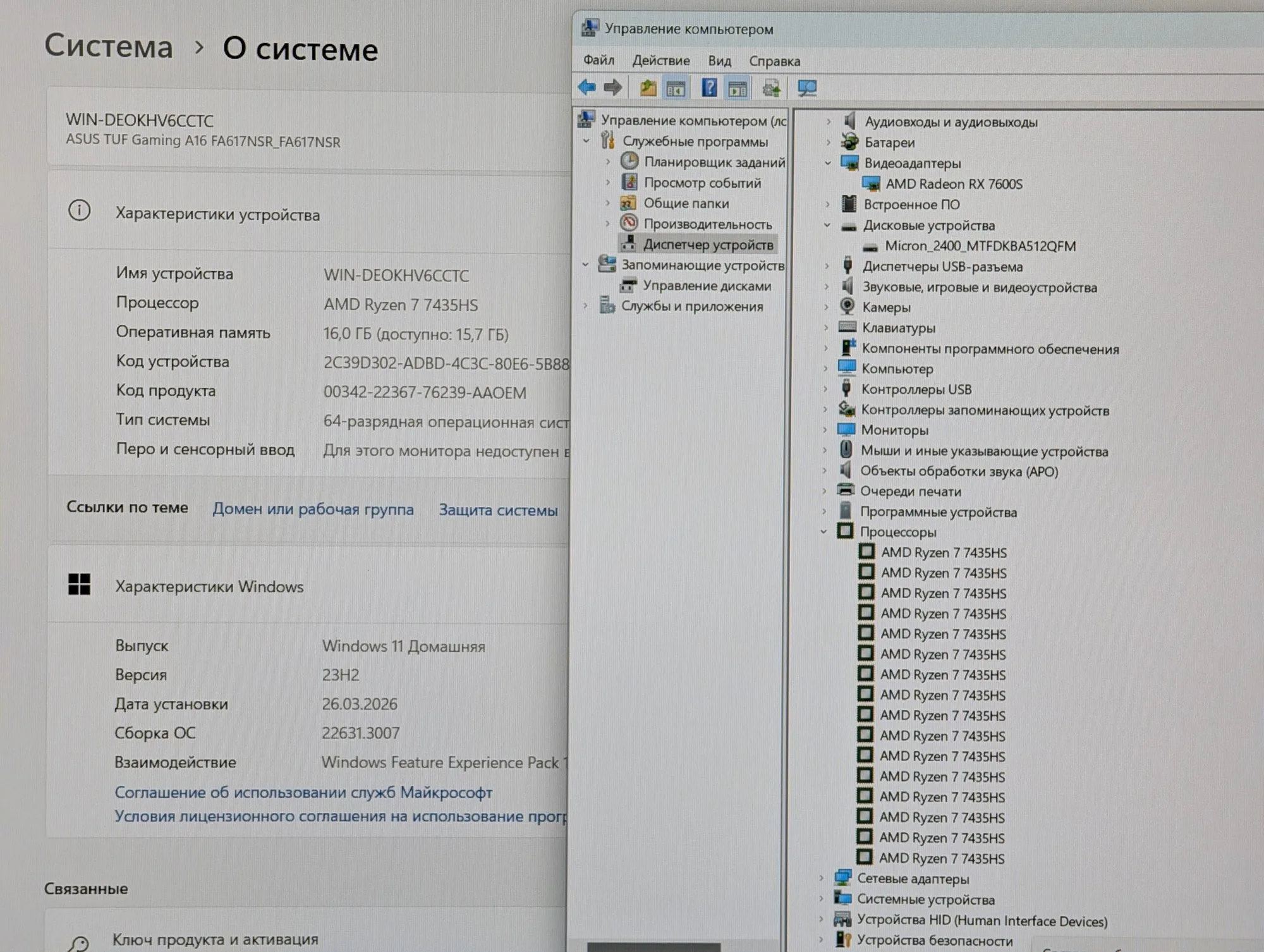The image size is (1264, 952).
Task: Click the info icon by Характеристики устройства
Action: click(x=79, y=211)
